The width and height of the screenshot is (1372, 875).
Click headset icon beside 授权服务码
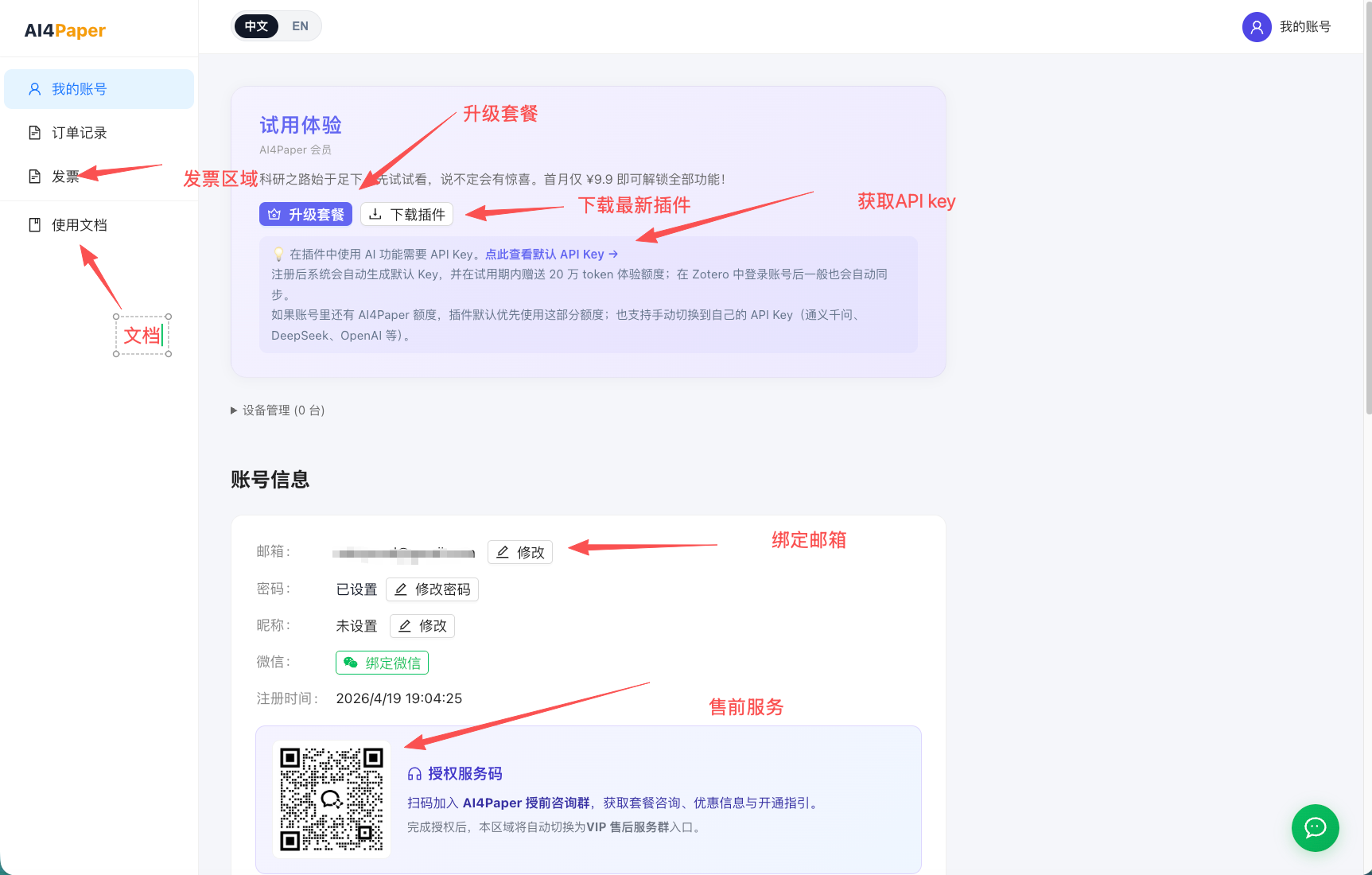pos(414,774)
